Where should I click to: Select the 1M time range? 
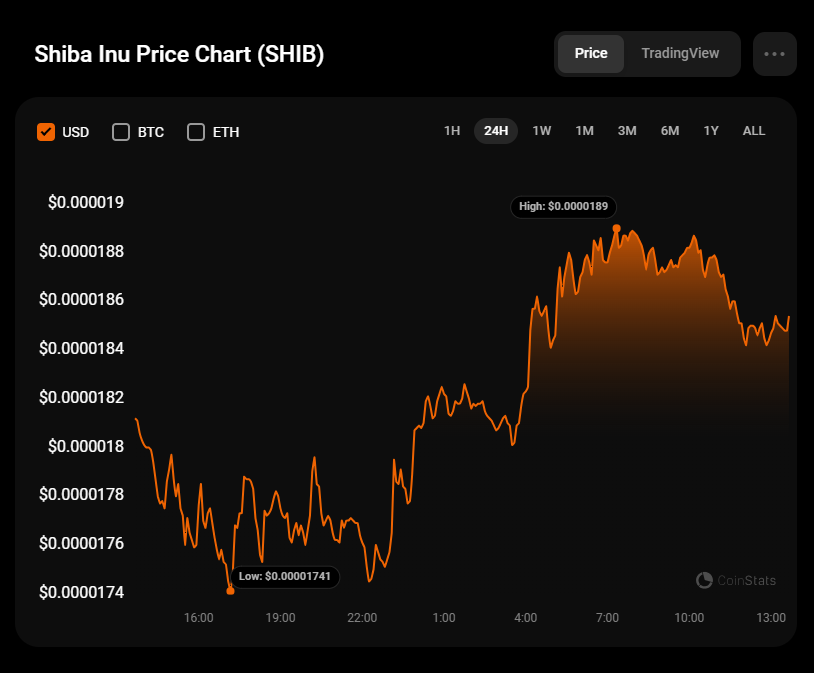584,131
